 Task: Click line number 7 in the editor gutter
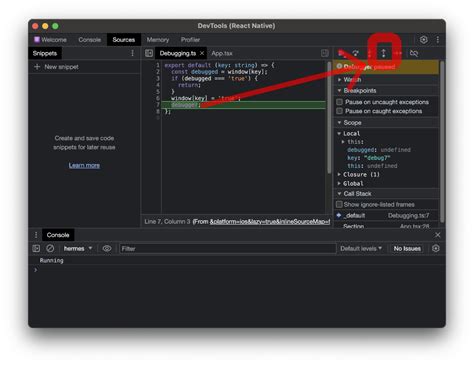[158, 105]
